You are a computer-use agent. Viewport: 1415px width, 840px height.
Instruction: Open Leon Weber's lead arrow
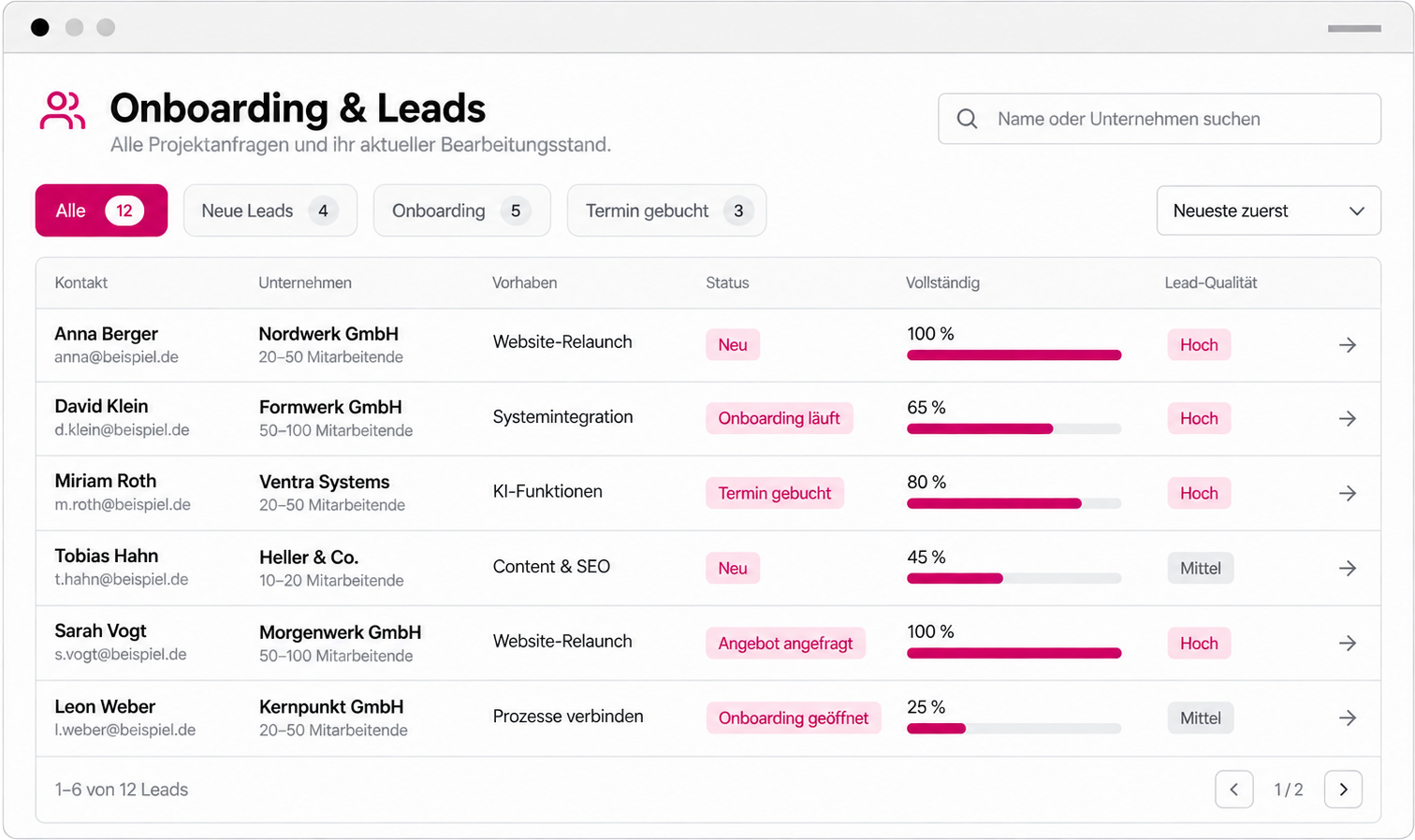tap(1348, 717)
